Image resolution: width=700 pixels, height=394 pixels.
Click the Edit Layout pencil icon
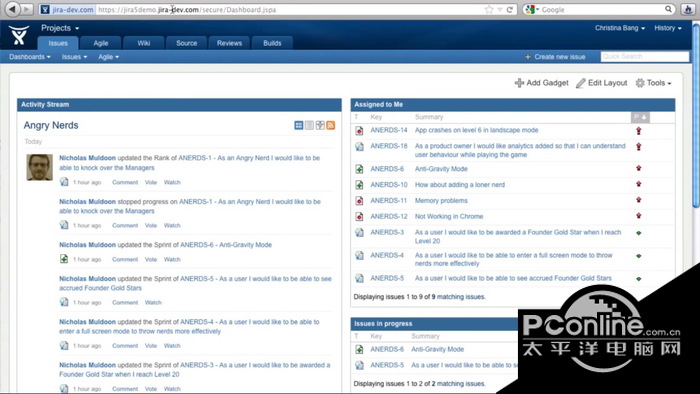pyautogui.click(x=580, y=83)
